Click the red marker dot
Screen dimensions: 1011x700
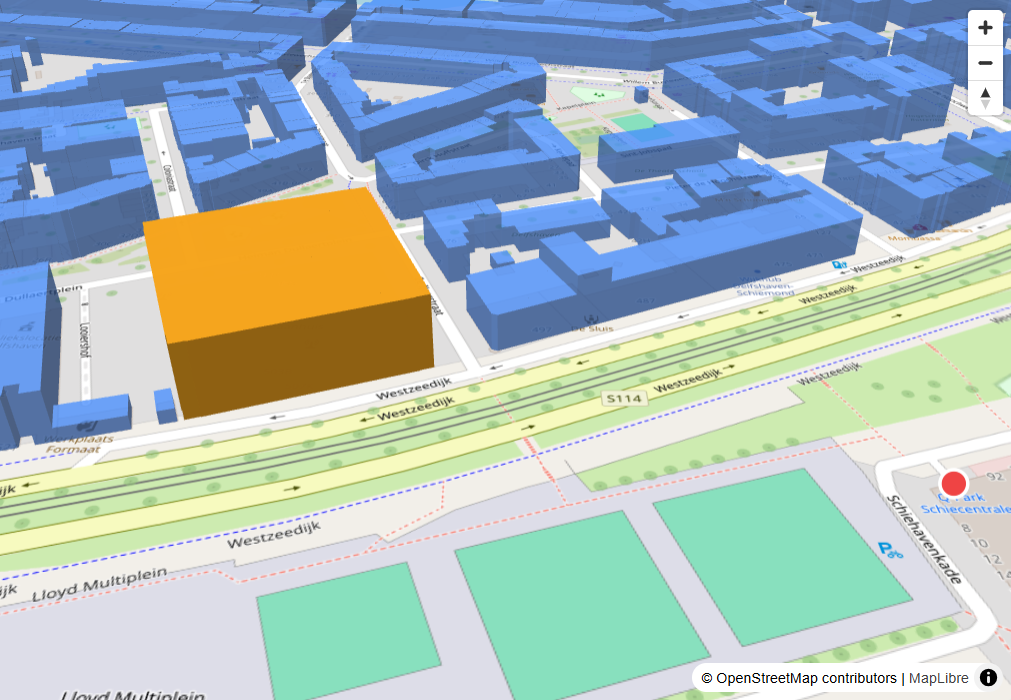coord(954,483)
